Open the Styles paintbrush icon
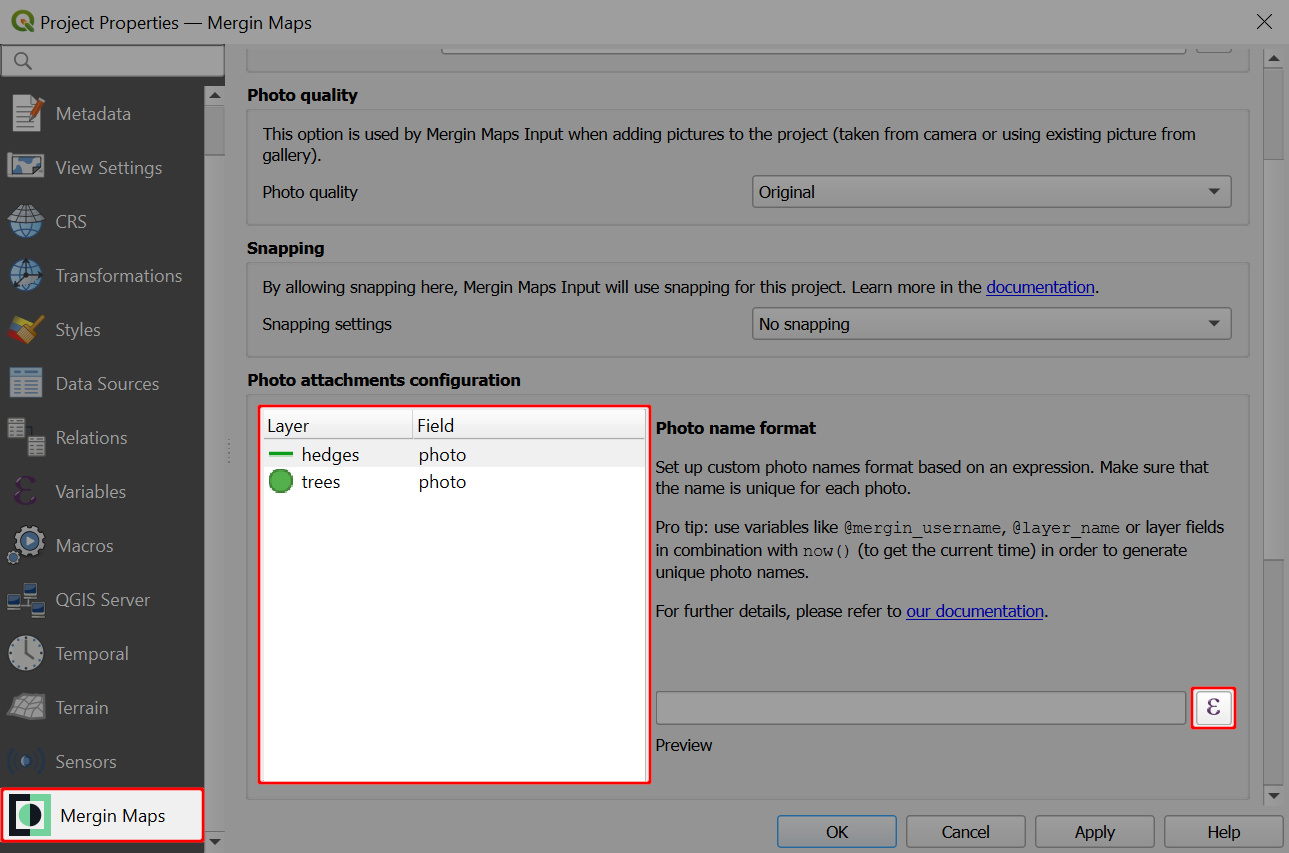The height and width of the screenshot is (853, 1289). click(x=26, y=329)
